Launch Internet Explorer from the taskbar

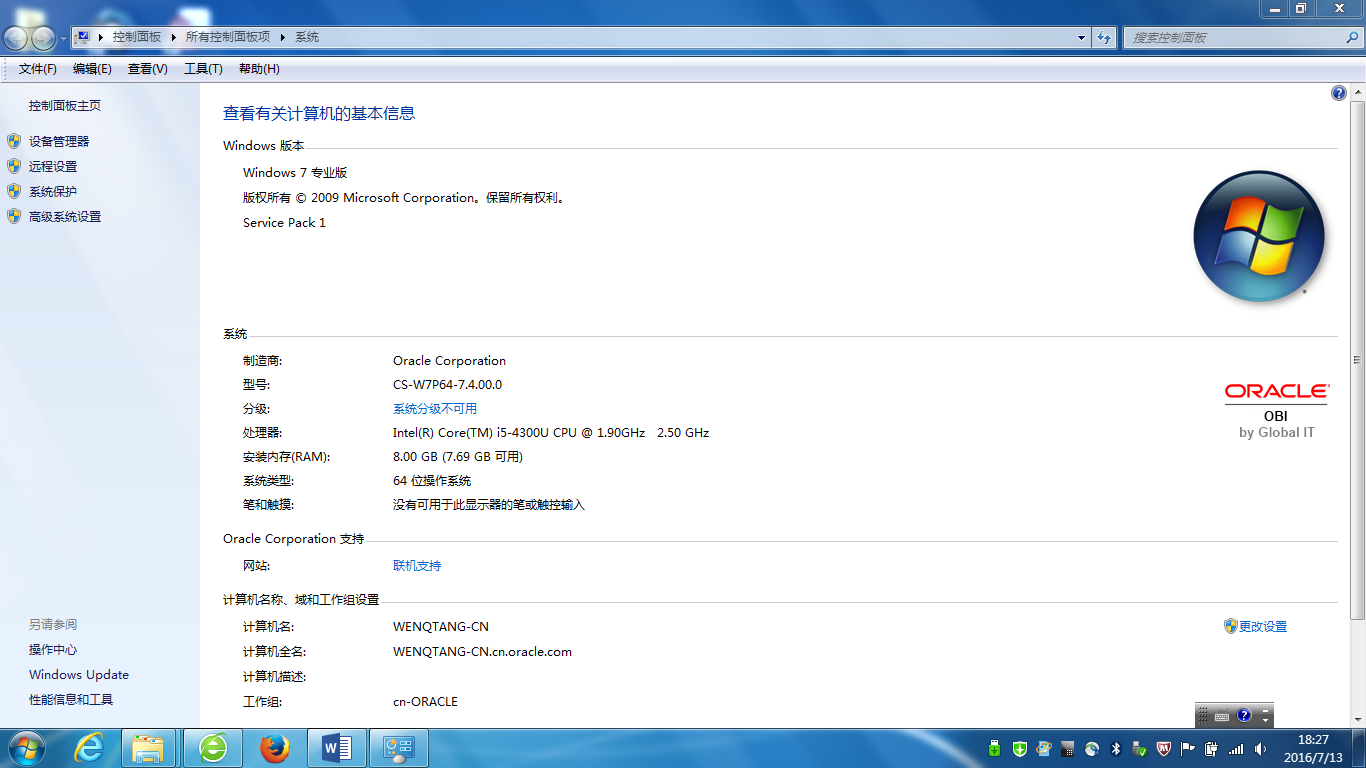coord(89,748)
